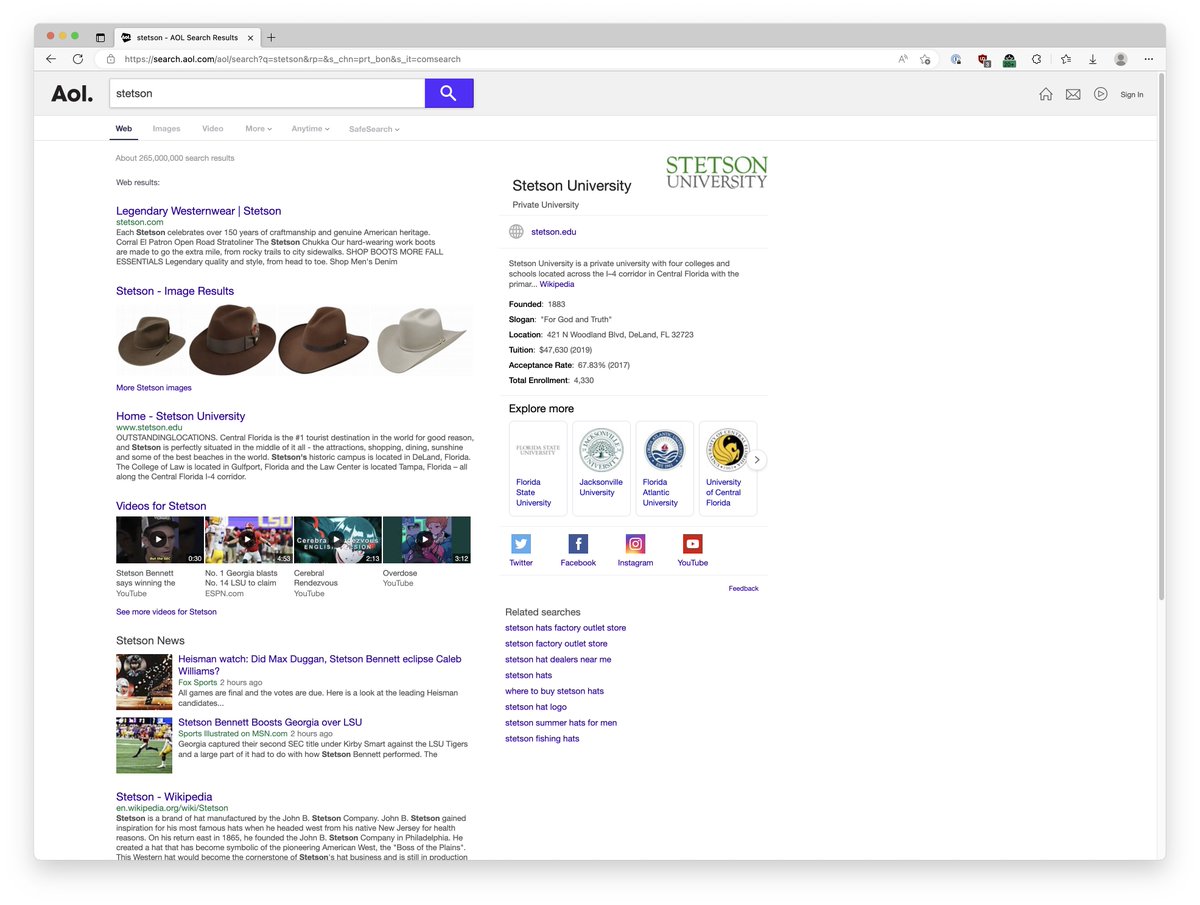Expand the SafeSearch dropdown
Viewport: 1200px width, 905px height.
point(374,129)
